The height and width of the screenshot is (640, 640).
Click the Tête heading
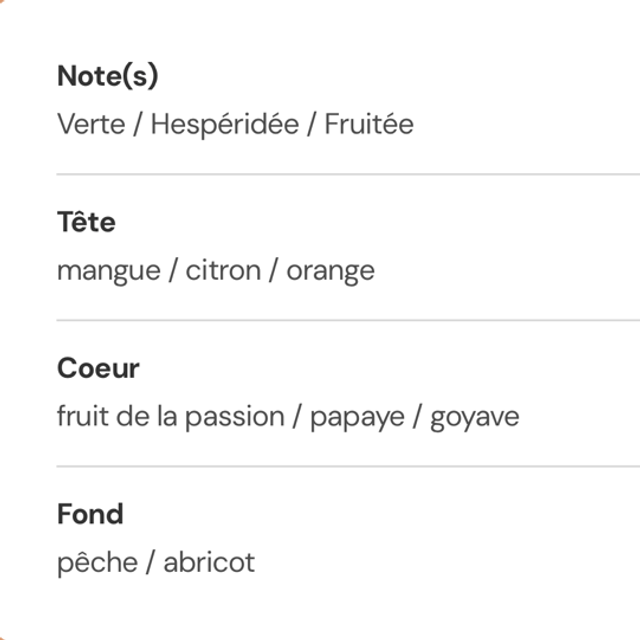click(x=86, y=222)
